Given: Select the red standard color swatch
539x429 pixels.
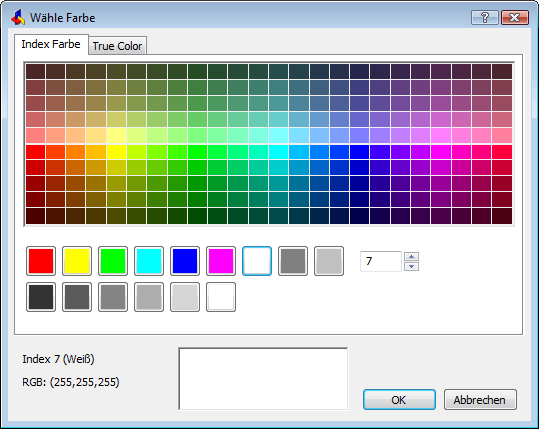Looking at the screenshot, I should tap(41, 261).
